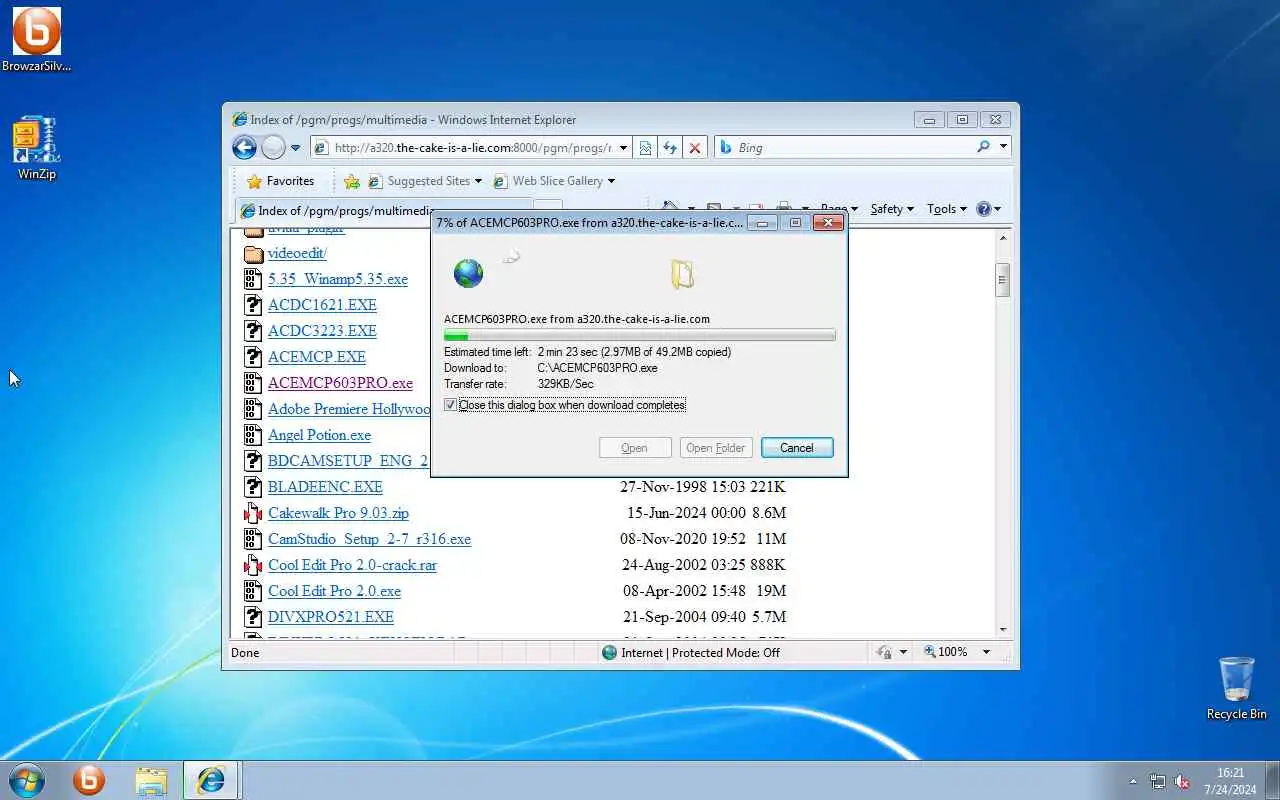
Task: Click the 100% zoom level button
Action: (x=945, y=652)
